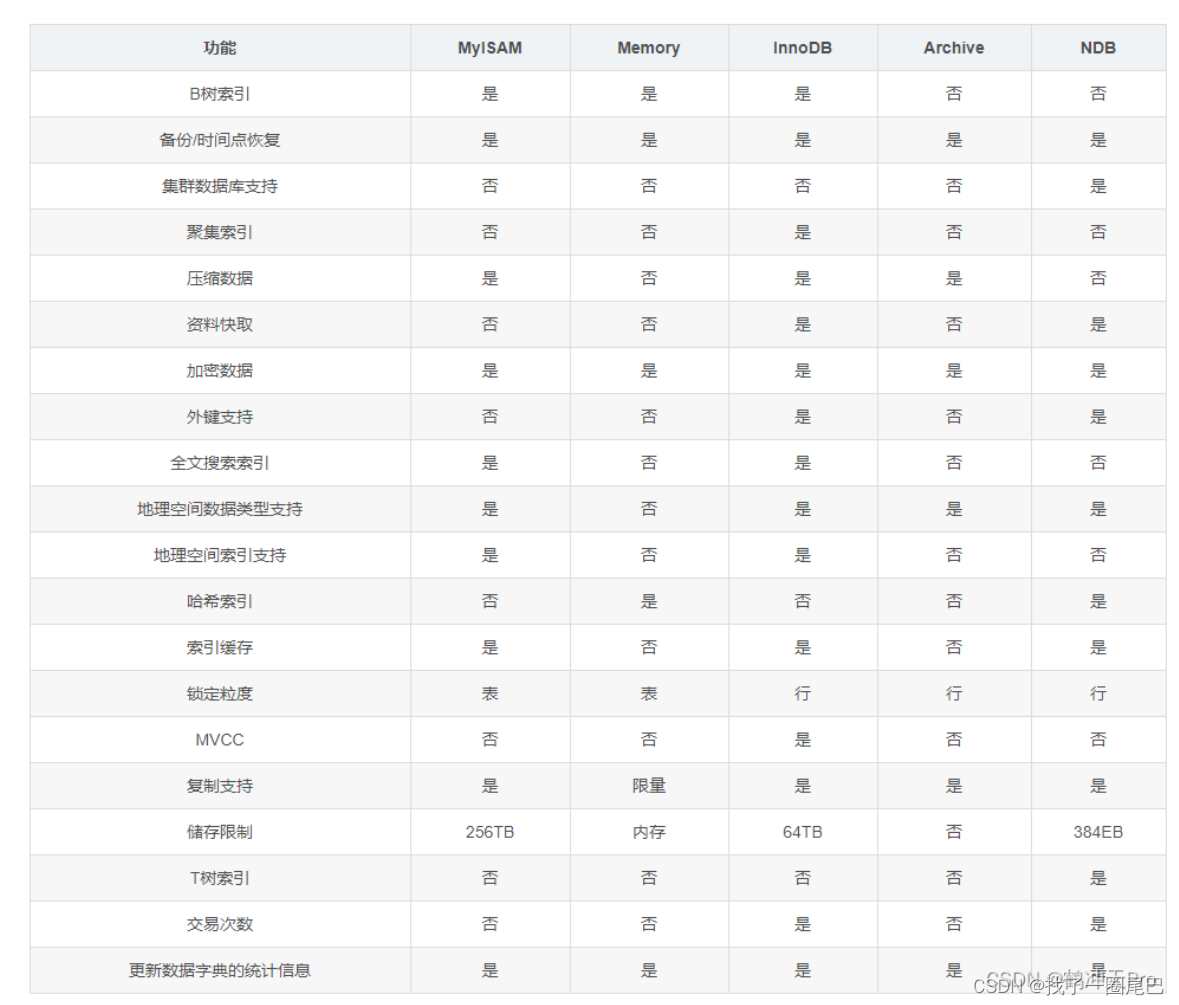Select the B树索引 row label
1179x1005 pixels.
click(220, 94)
